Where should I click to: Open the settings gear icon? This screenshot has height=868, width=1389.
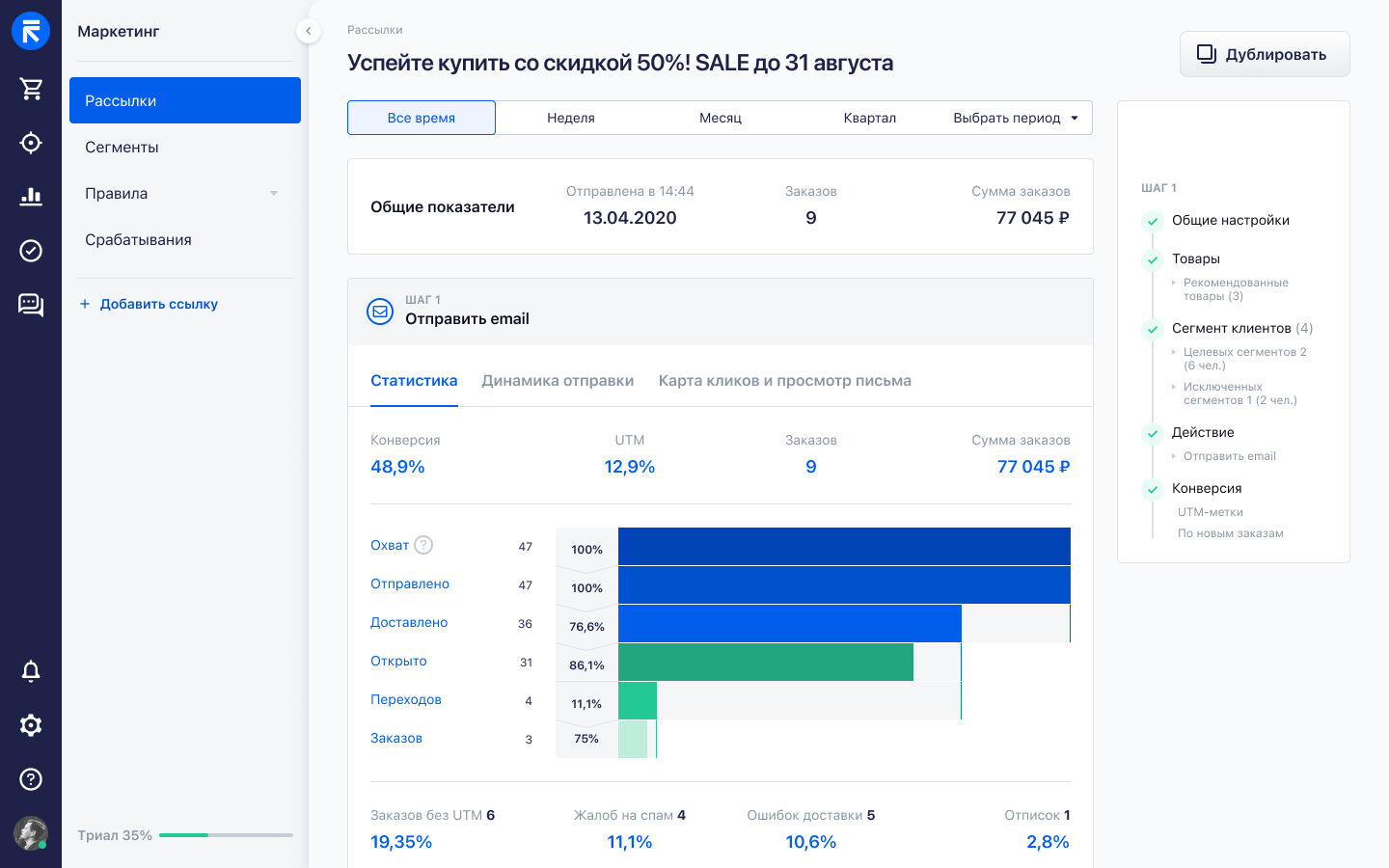click(31, 725)
